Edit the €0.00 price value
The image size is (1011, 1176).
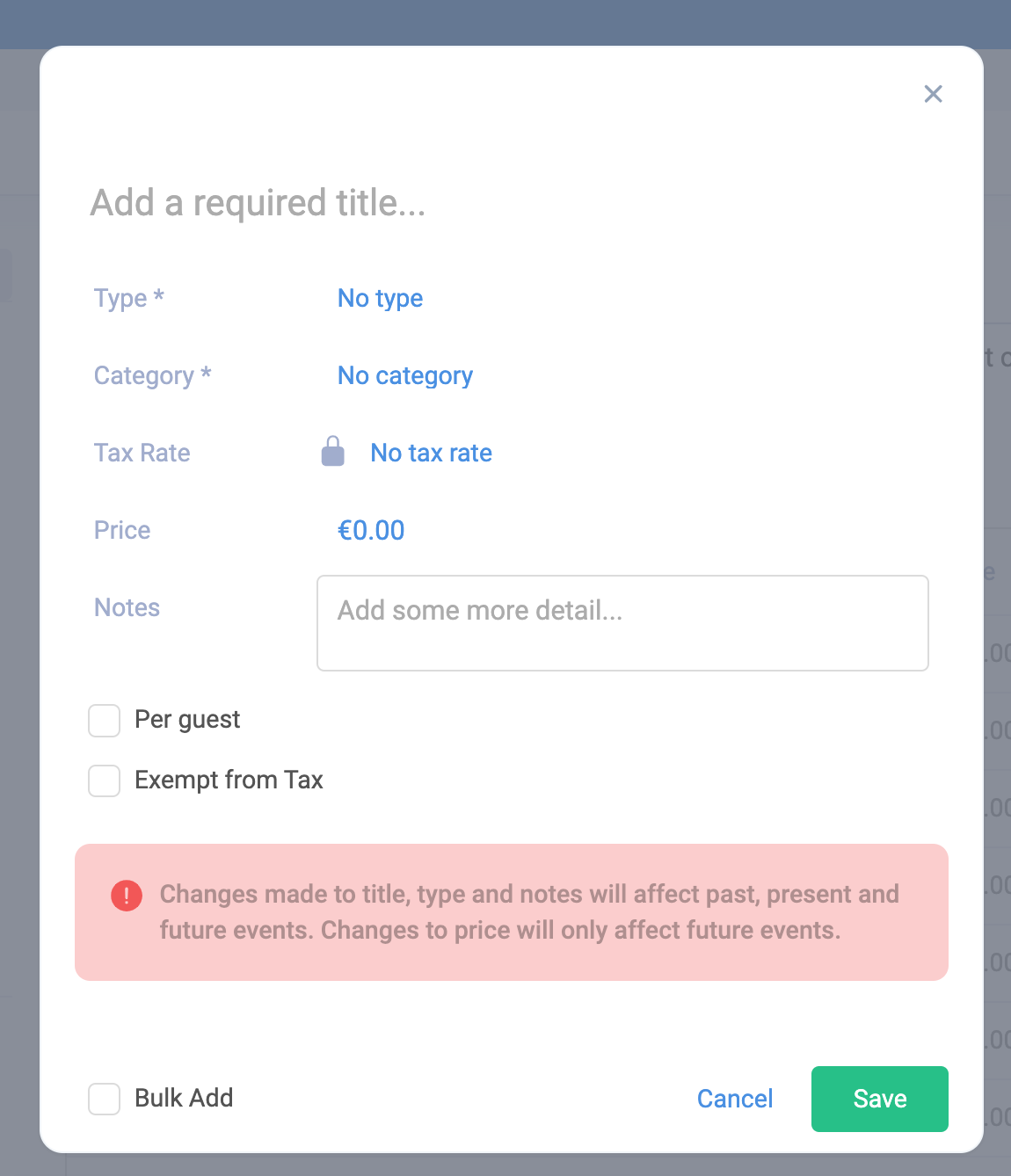point(371,530)
